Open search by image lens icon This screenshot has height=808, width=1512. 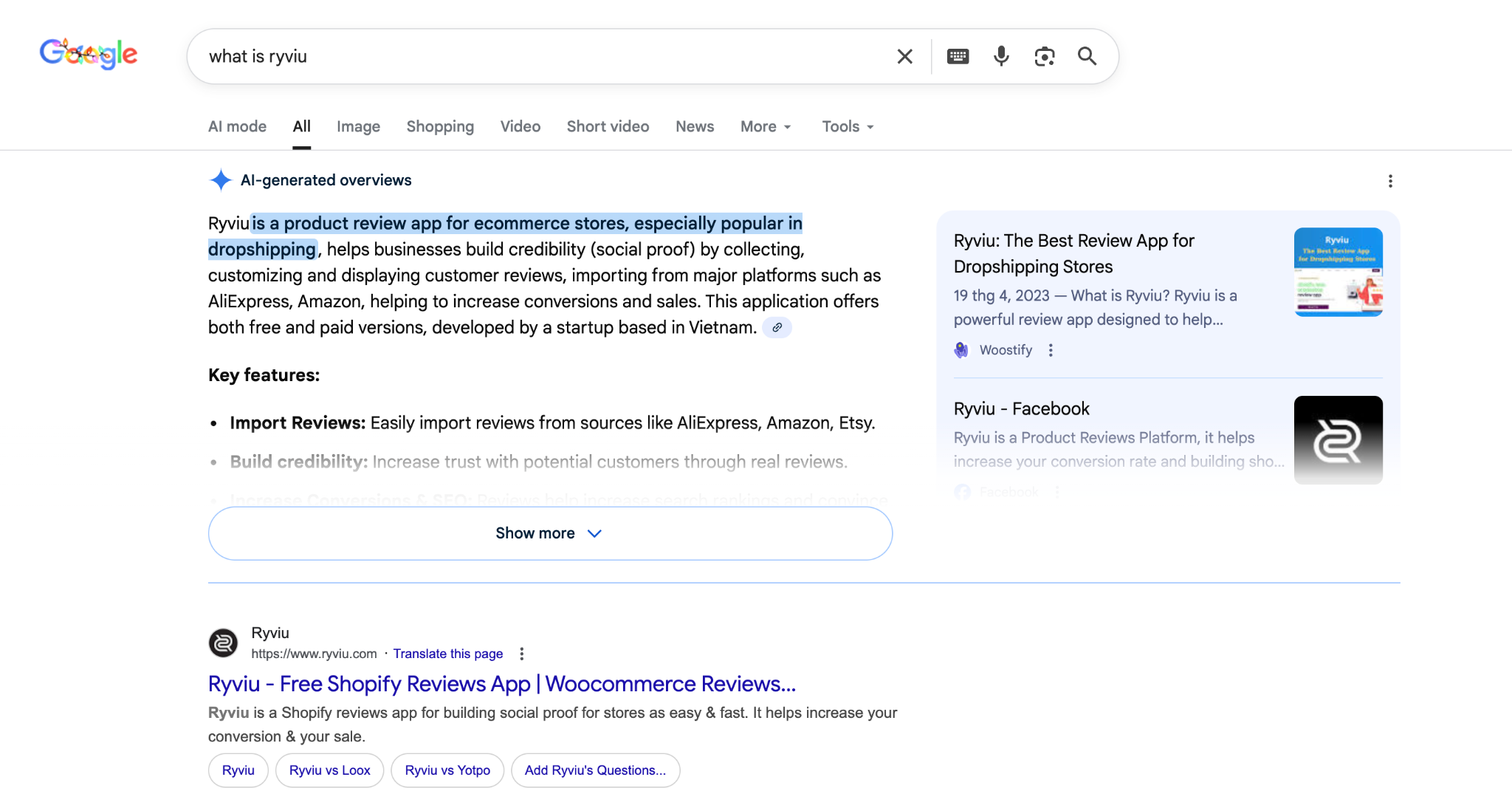[x=1044, y=56]
